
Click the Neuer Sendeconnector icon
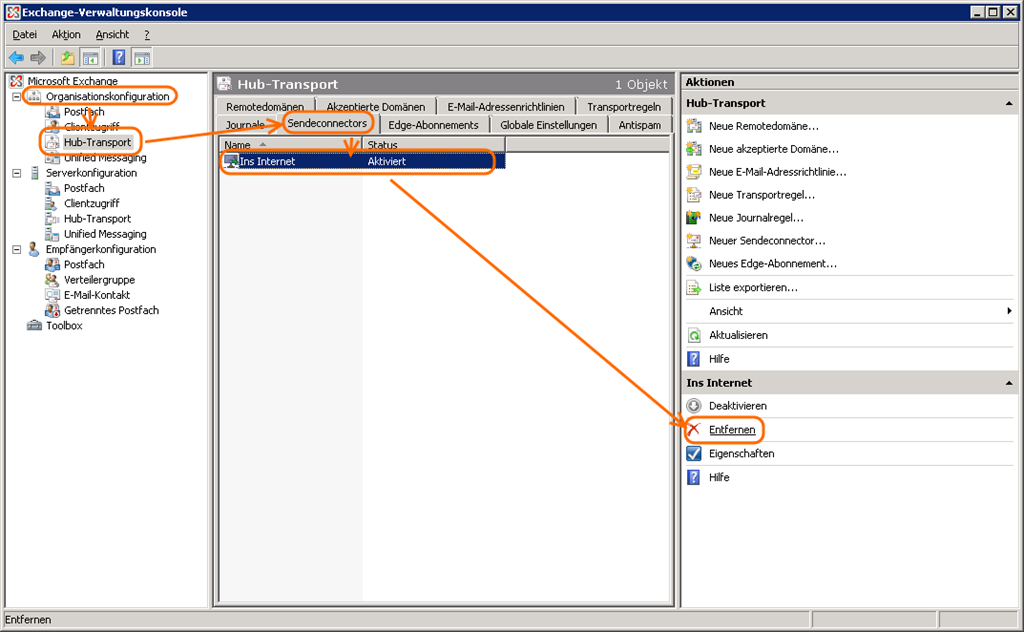pos(694,241)
